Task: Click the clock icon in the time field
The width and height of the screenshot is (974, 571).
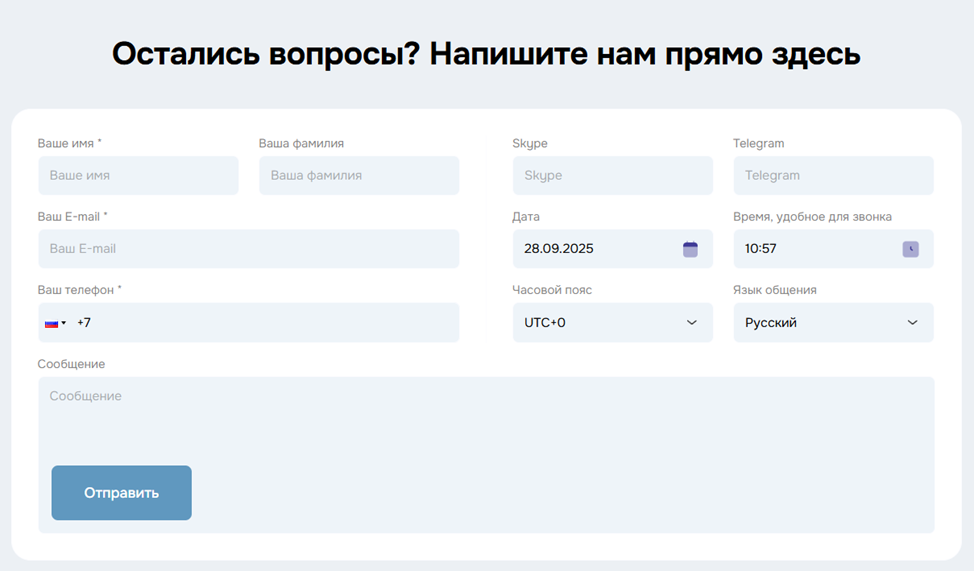Action: pyautogui.click(x=910, y=249)
